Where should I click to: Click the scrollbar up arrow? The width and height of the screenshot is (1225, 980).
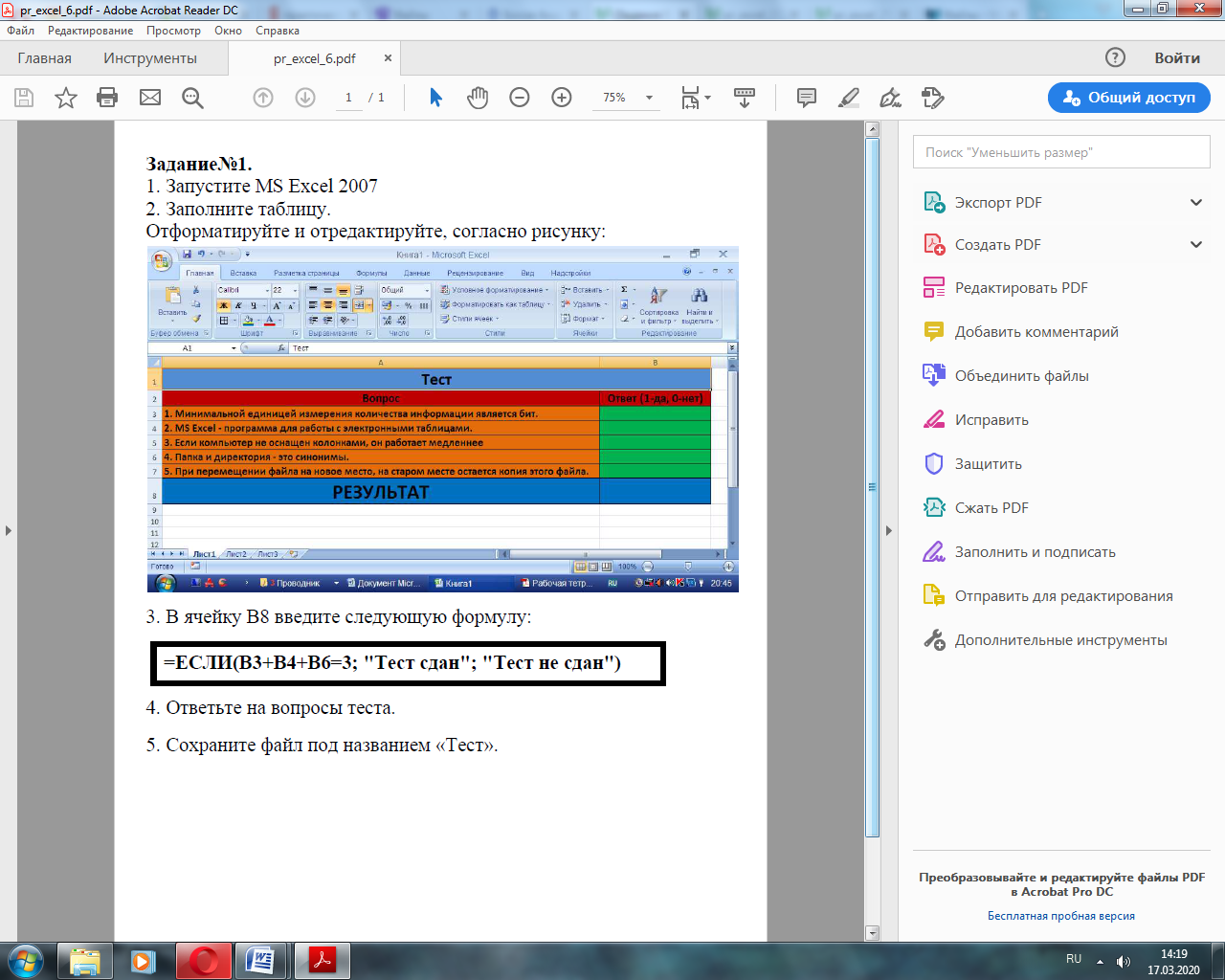point(872,128)
